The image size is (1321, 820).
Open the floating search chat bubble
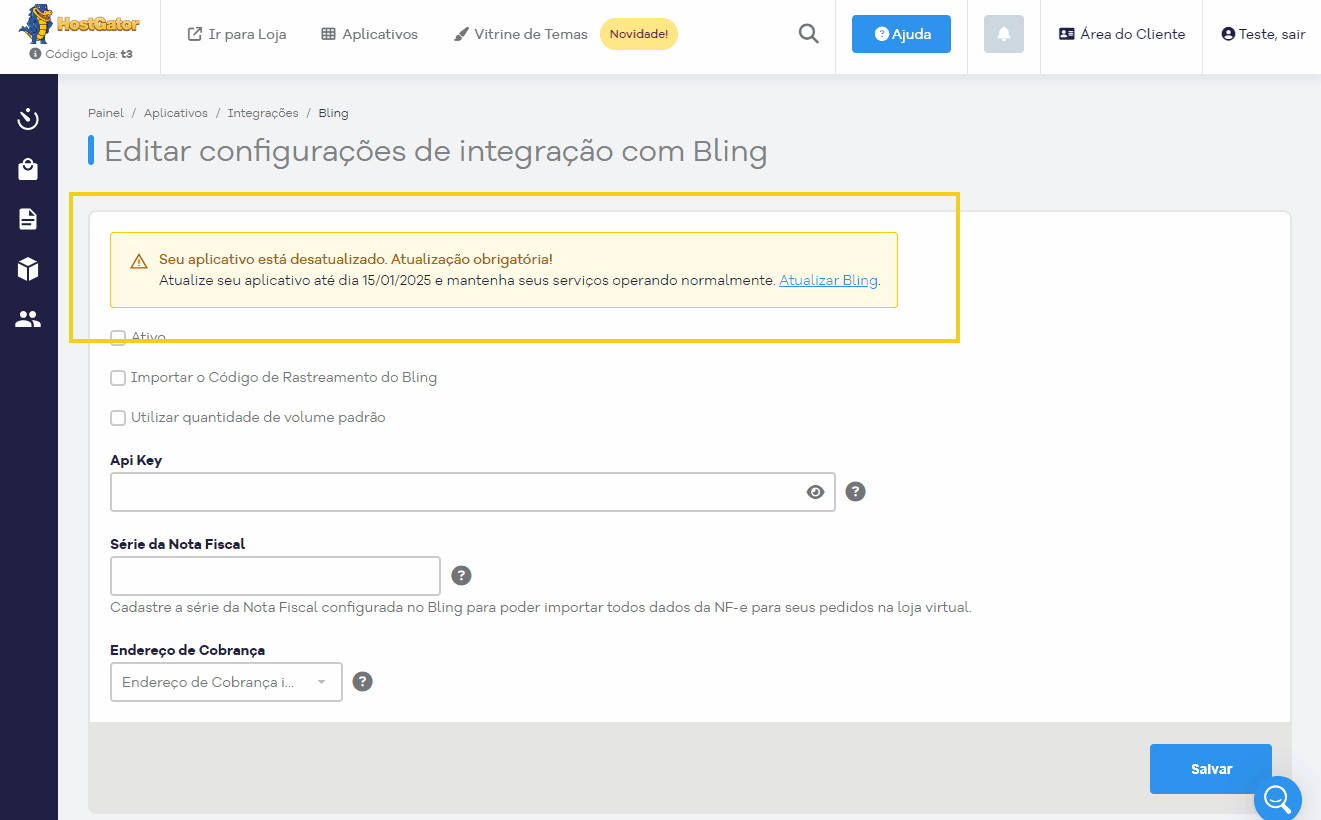(x=1278, y=798)
